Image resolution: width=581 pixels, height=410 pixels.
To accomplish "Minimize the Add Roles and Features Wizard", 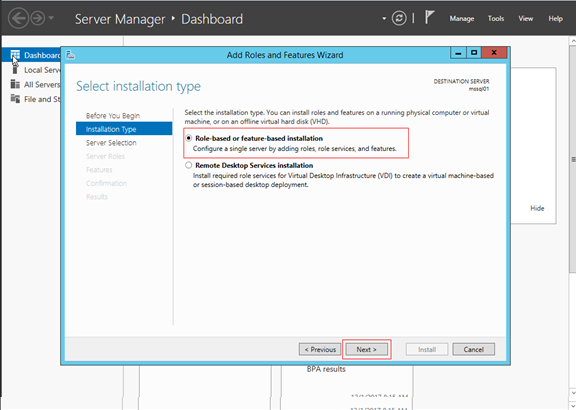I will [x=458, y=53].
